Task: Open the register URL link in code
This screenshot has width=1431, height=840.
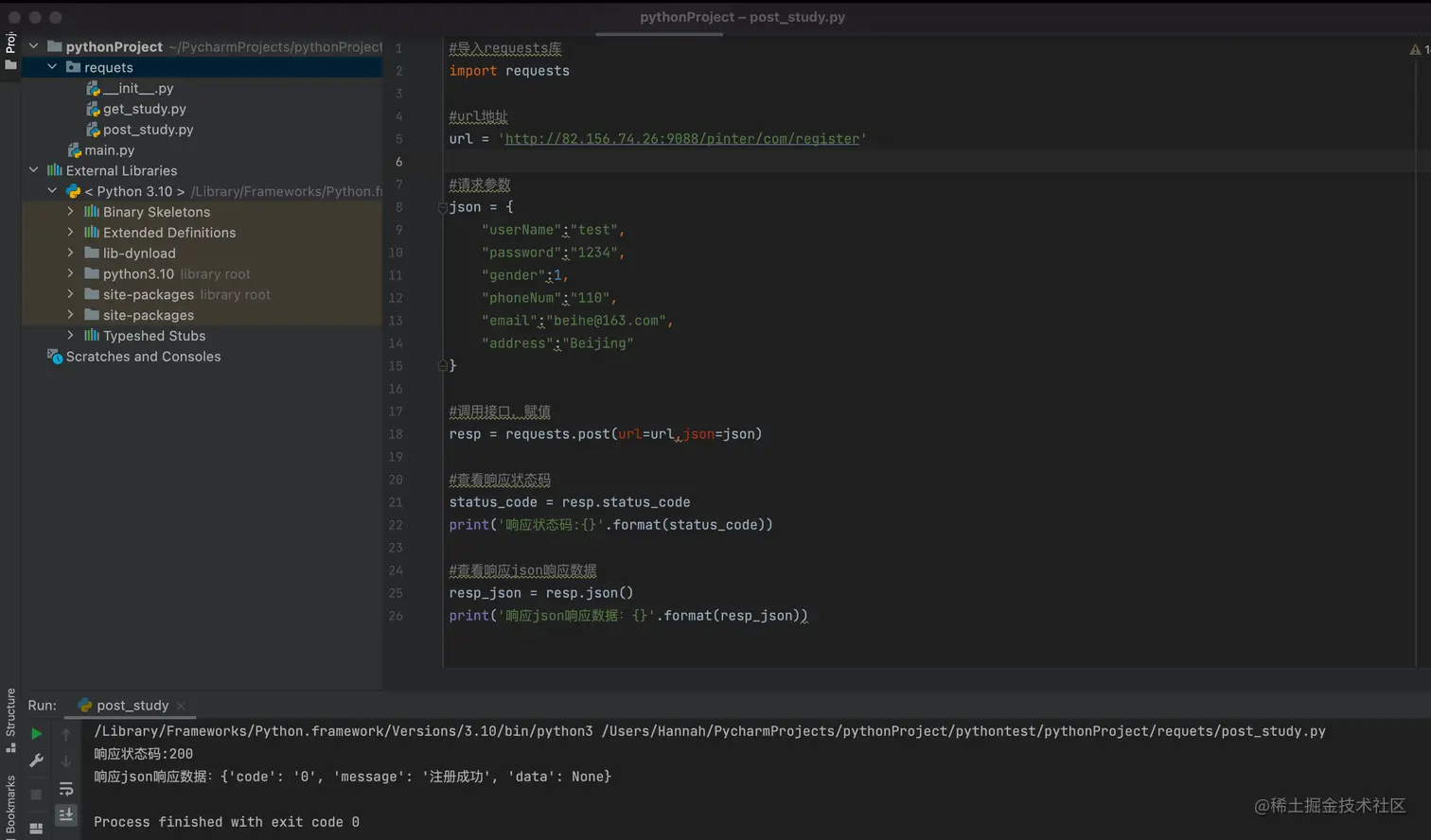Action: pos(682,139)
